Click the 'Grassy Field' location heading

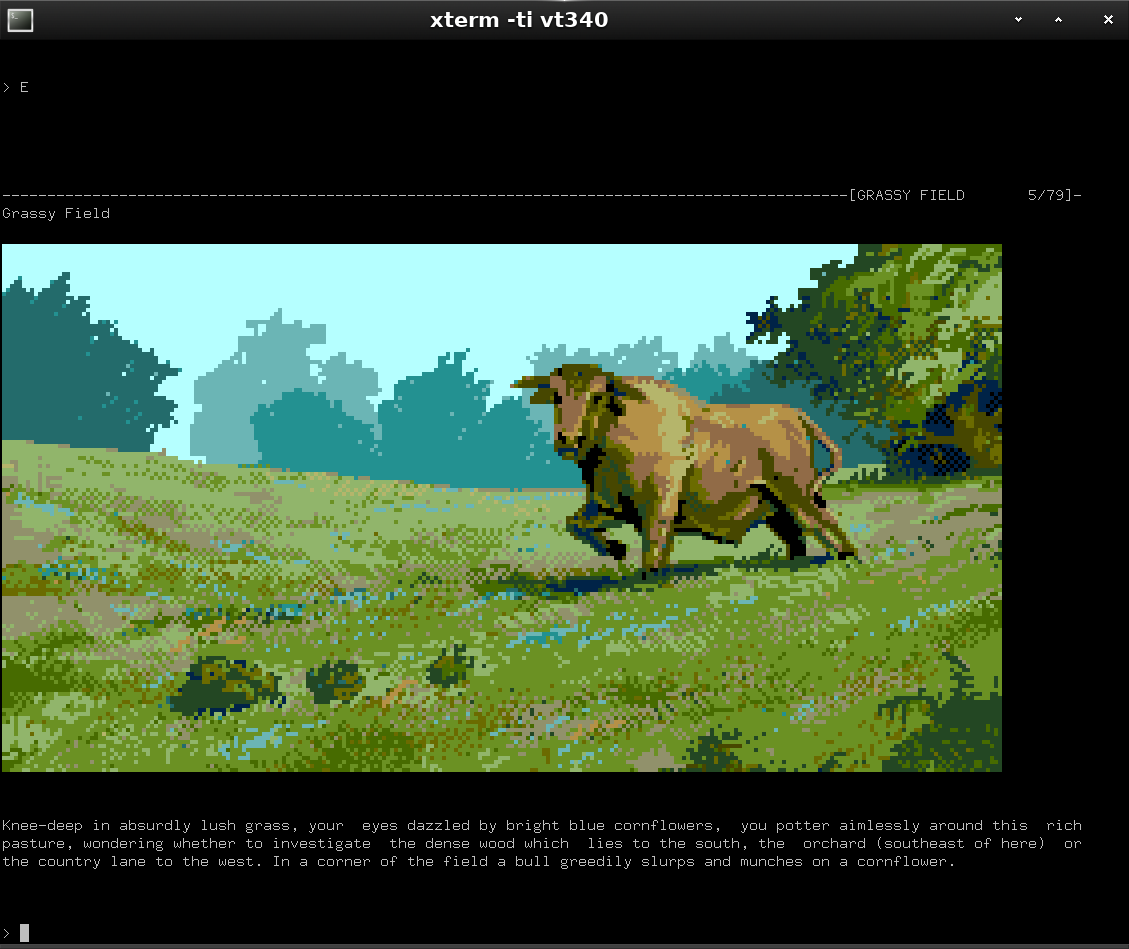pyautogui.click(x=56, y=213)
